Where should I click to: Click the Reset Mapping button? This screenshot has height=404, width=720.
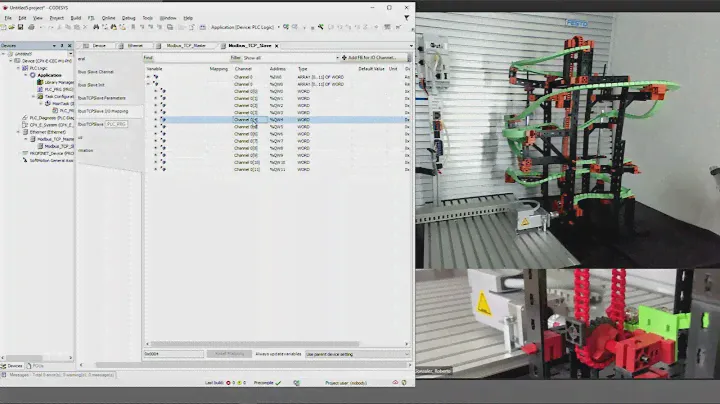pyautogui.click(x=228, y=354)
